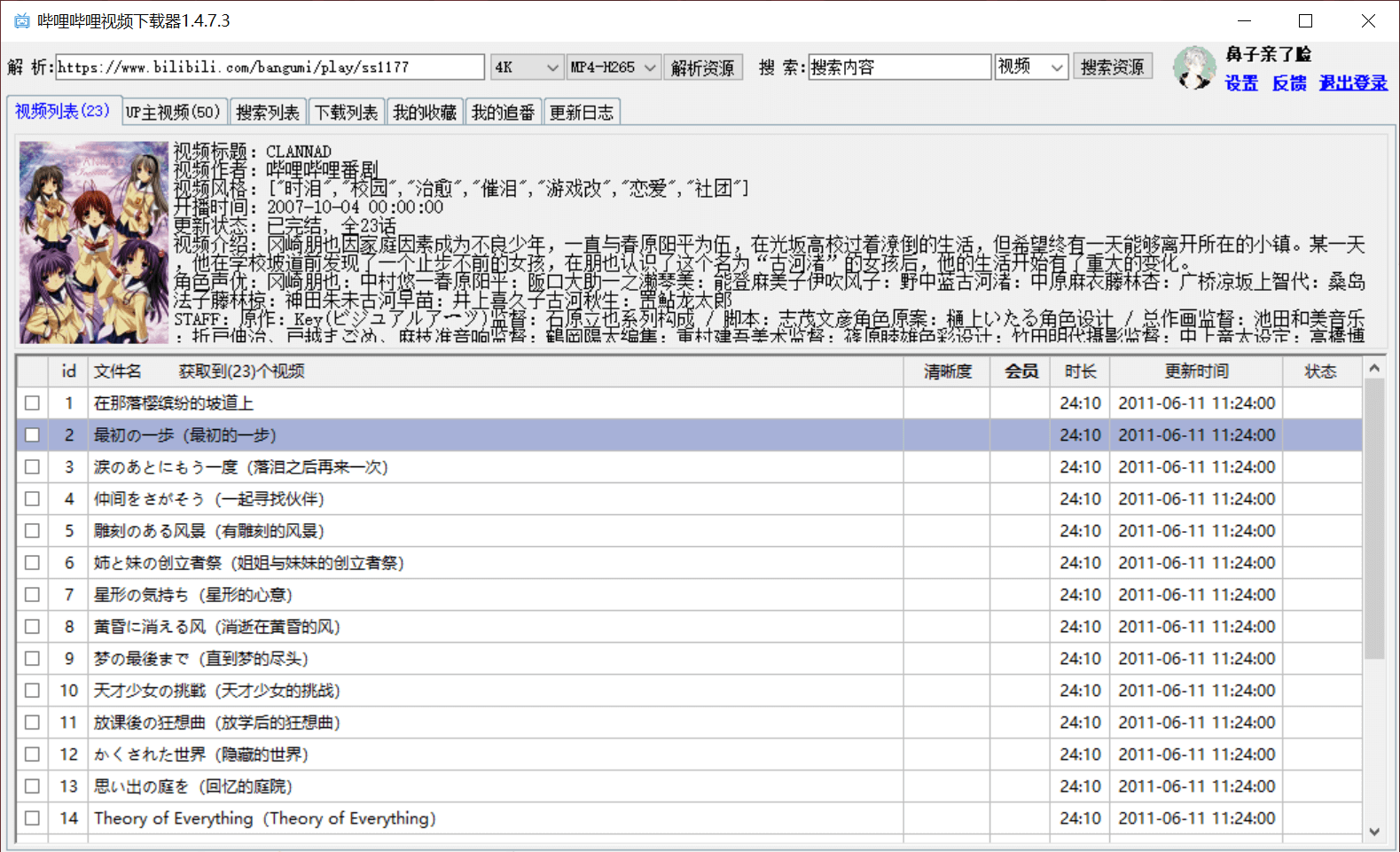This screenshot has width=1400, height=852.
Task: Open the search type dropdown labeled 视频
Action: [1031, 67]
